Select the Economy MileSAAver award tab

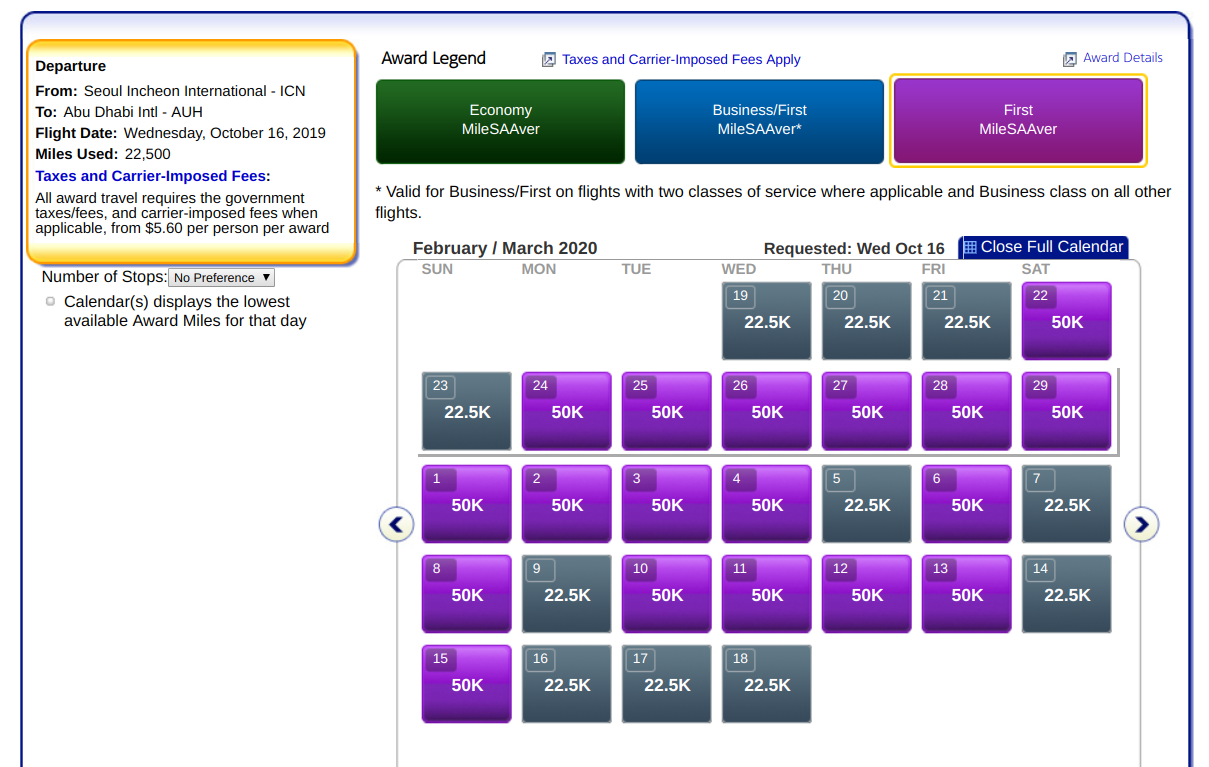pyautogui.click(x=500, y=120)
